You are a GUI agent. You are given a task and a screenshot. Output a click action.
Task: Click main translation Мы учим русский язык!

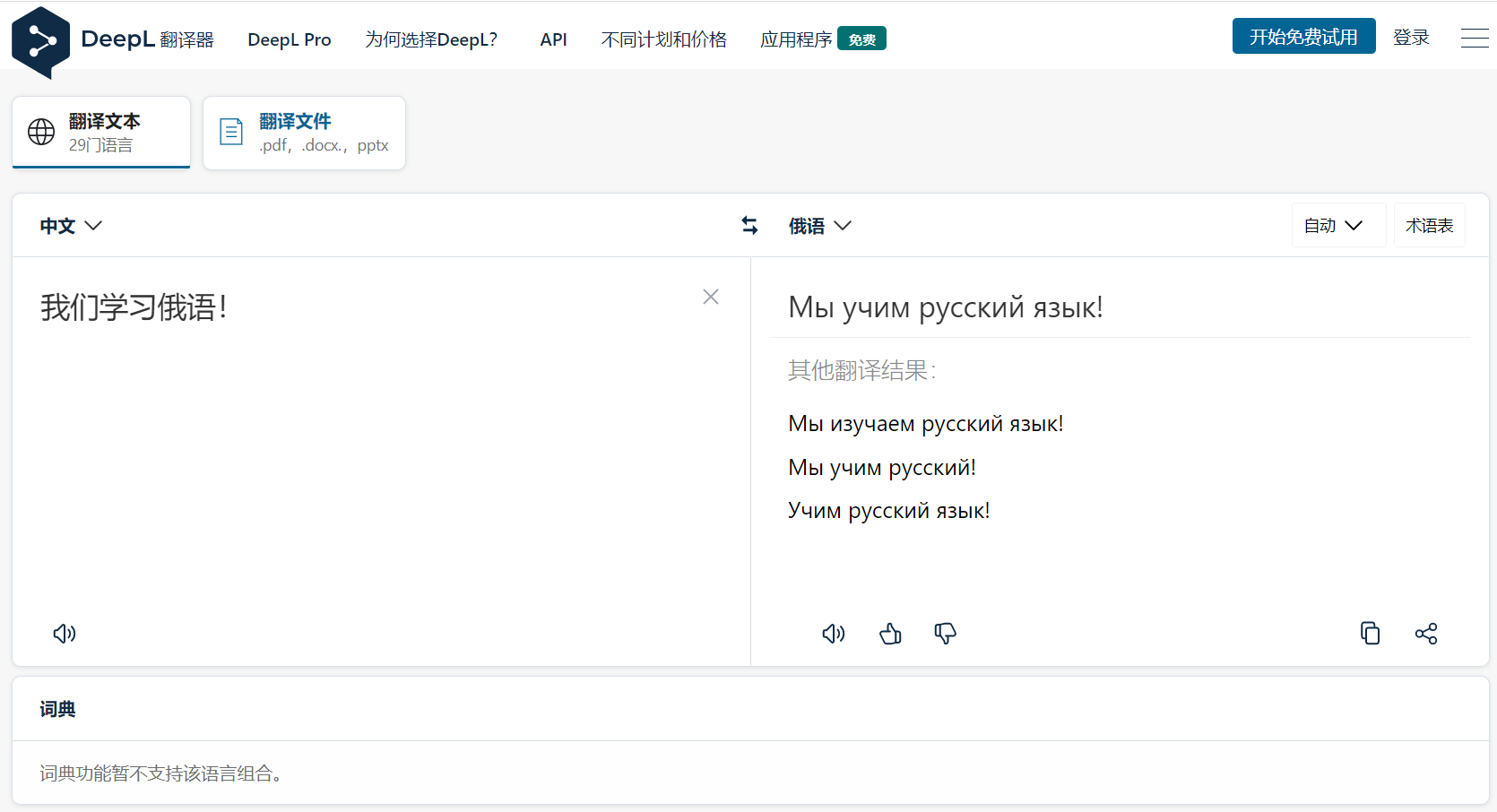click(x=946, y=307)
